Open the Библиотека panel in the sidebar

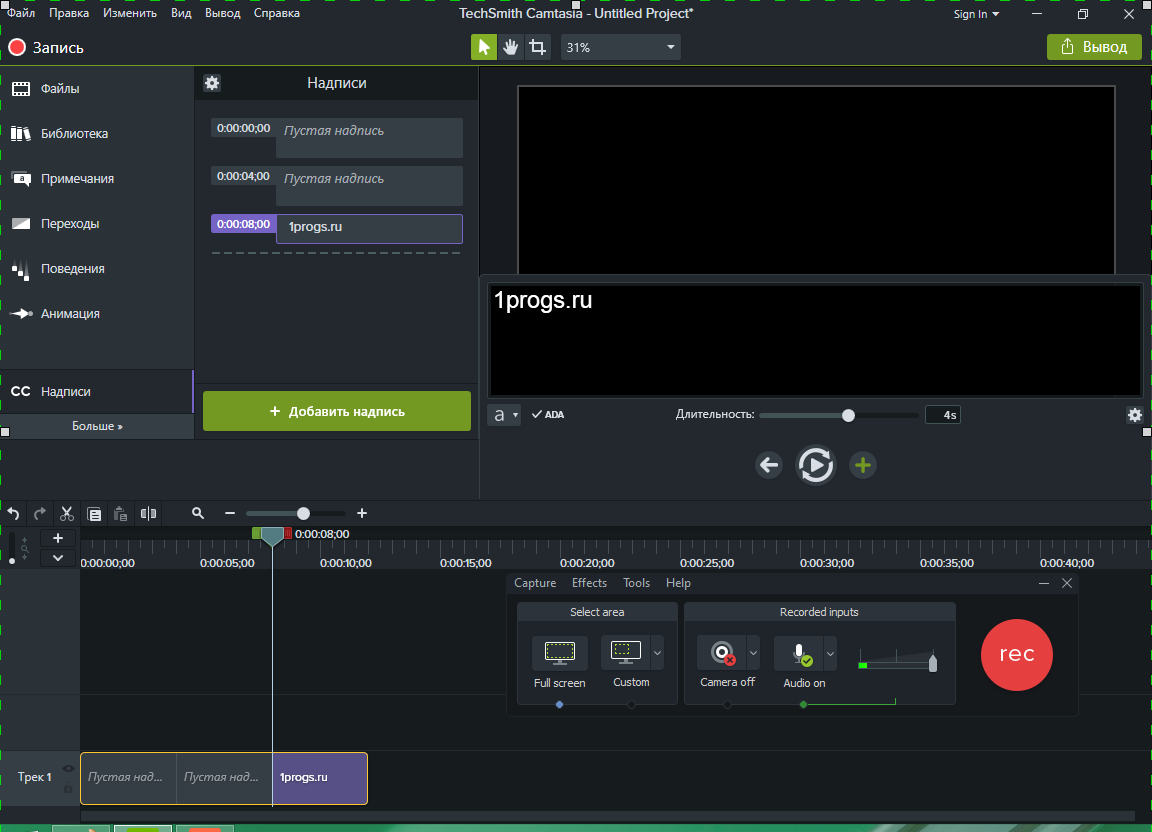point(60,133)
